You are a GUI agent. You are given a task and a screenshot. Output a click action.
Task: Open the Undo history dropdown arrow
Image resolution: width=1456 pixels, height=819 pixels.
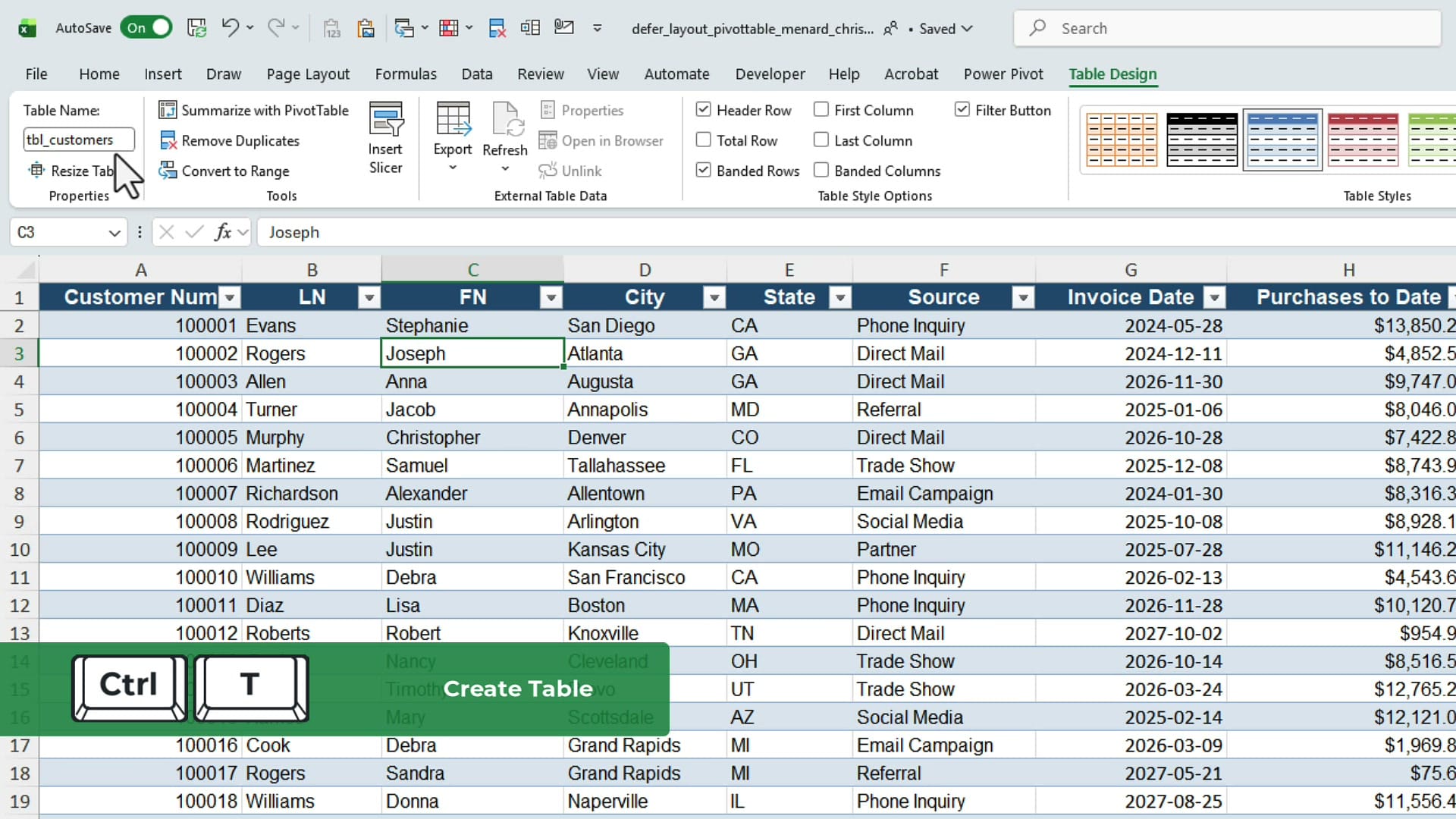click(x=250, y=28)
